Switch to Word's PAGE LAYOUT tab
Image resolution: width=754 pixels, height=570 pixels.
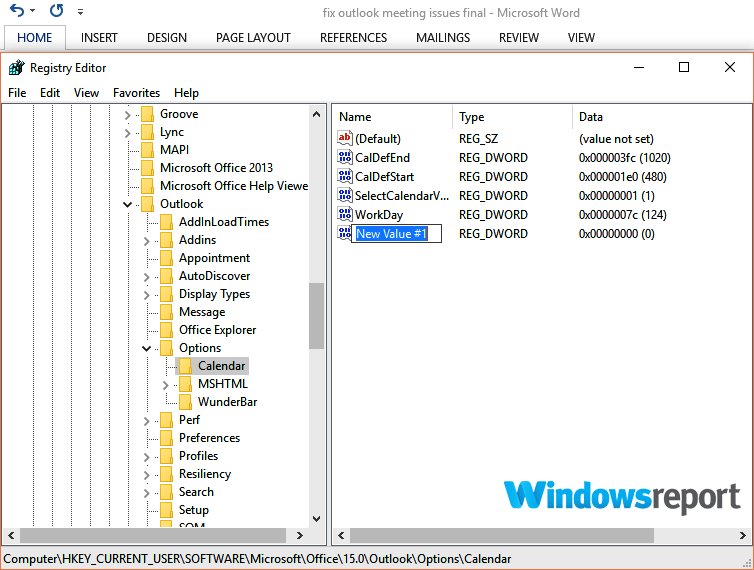coord(253,38)
